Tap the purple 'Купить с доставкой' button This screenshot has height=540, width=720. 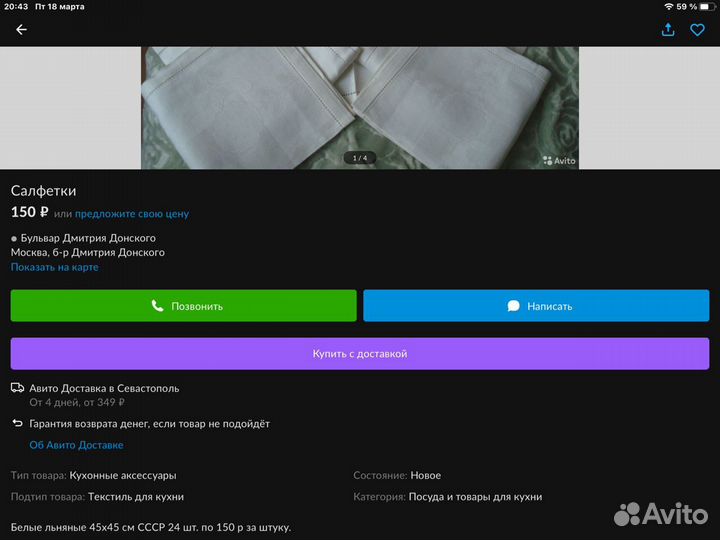(x=360, y=354)
